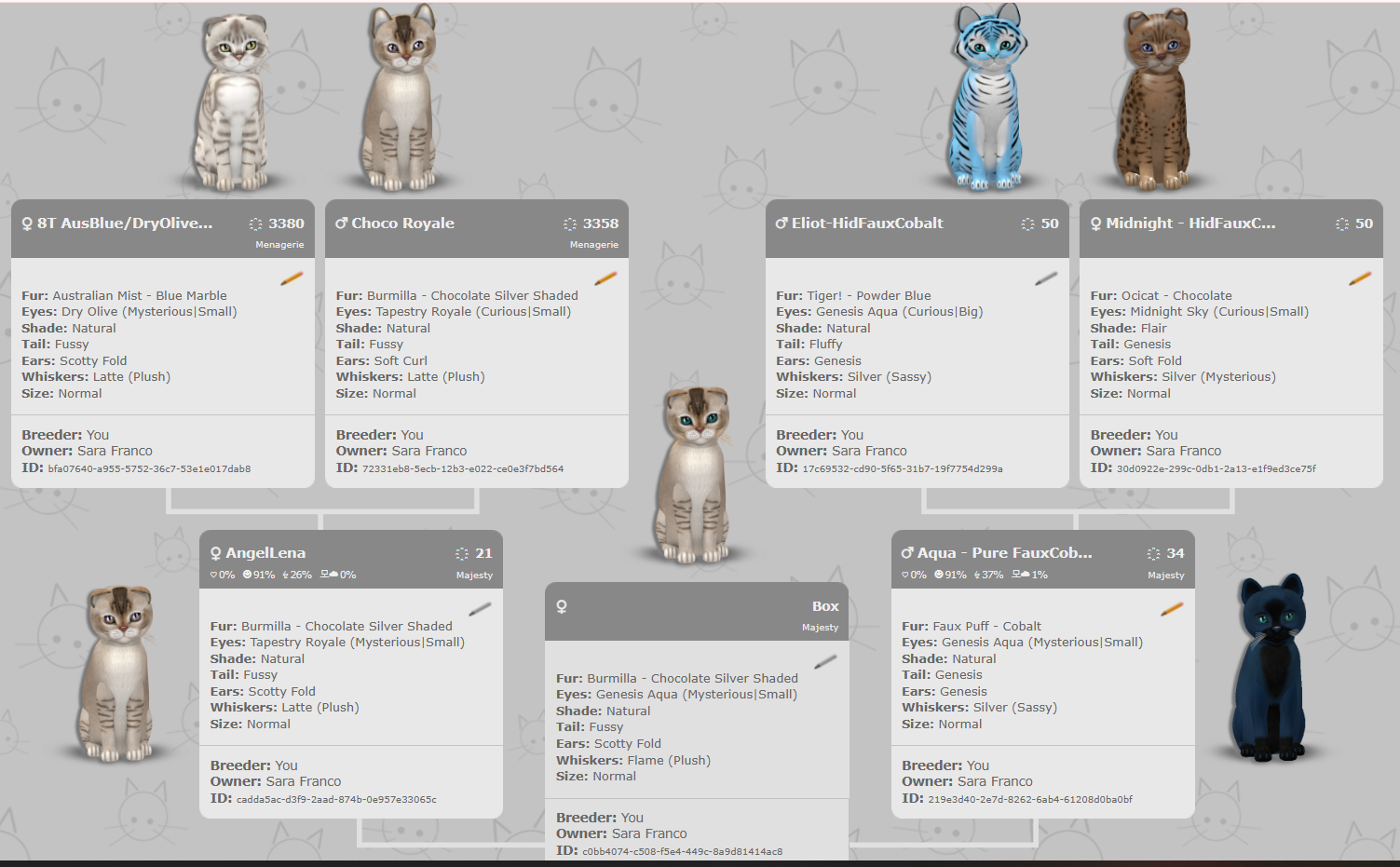1400x867 pixels.
Task: Open the Aqua - Pure FauxCob cat name
Action: pos(1004,553)
